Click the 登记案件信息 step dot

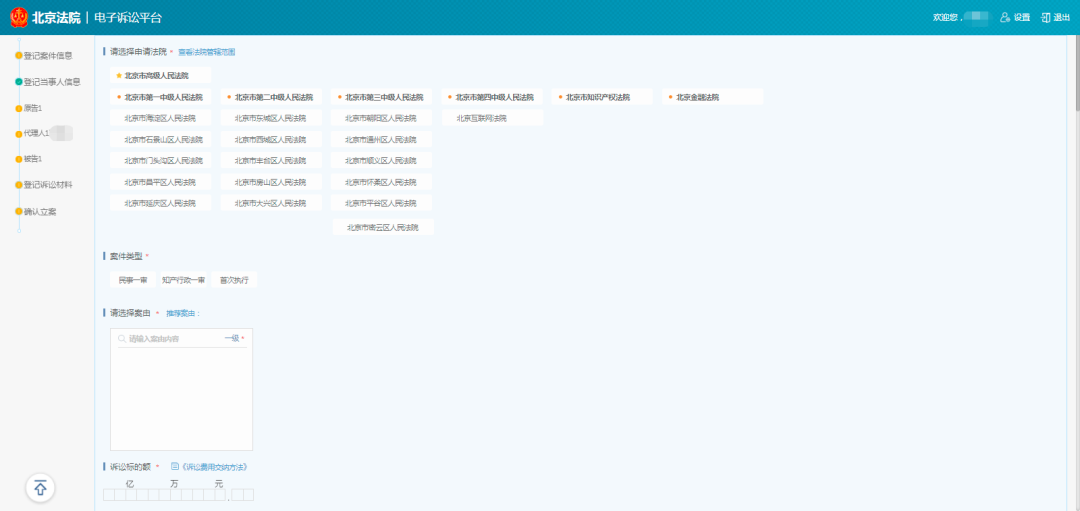pyautogui.click(x=18, y=56)
